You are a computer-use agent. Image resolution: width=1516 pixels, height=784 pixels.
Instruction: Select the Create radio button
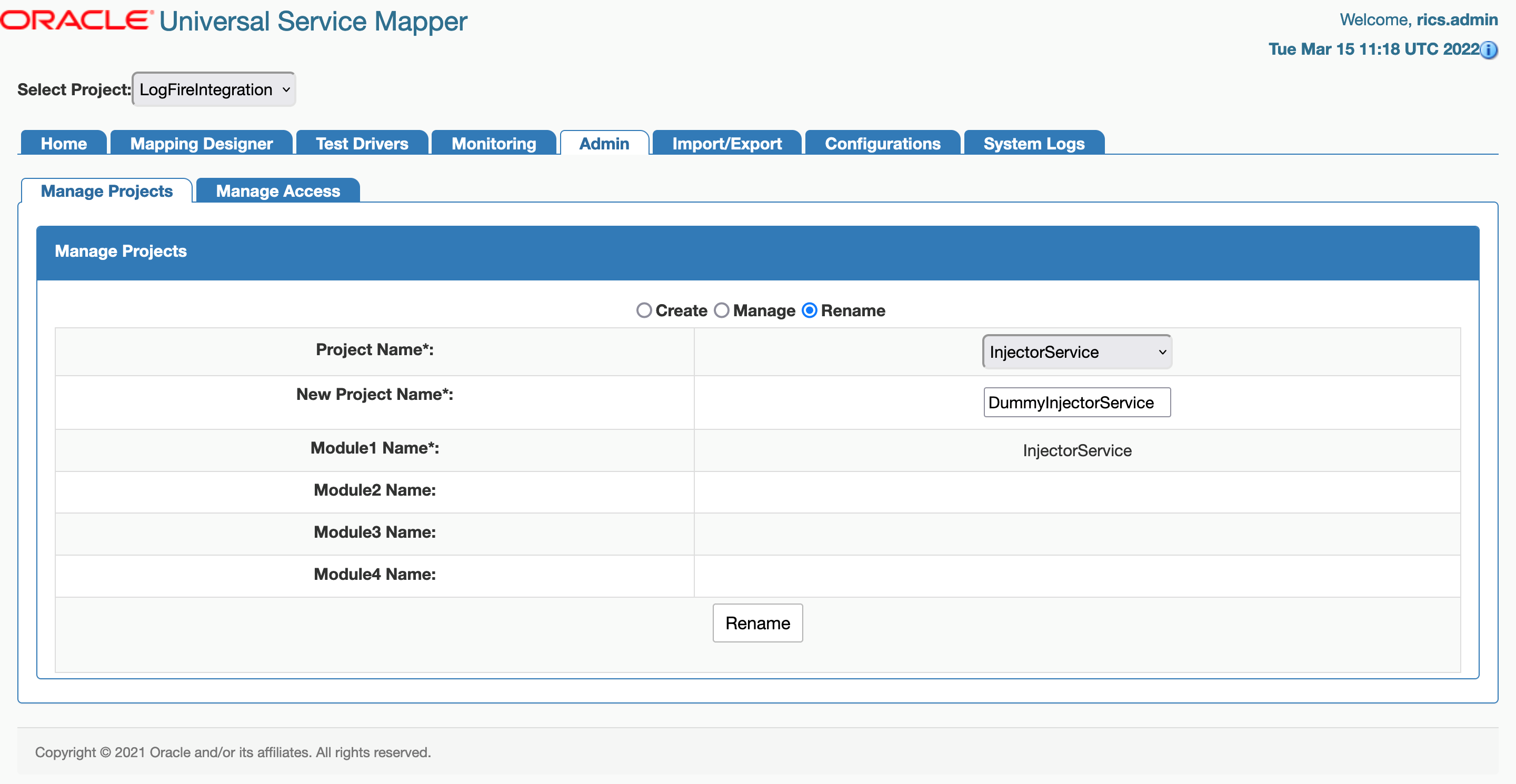[x=644, y=310]
